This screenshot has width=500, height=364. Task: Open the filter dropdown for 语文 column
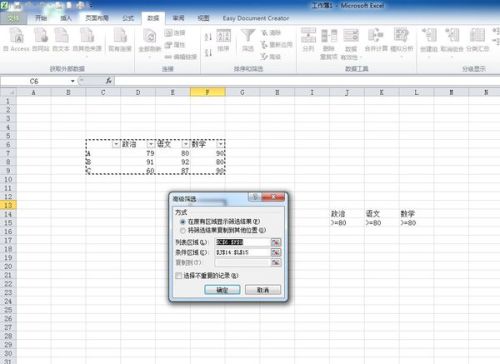click(186, 144)
